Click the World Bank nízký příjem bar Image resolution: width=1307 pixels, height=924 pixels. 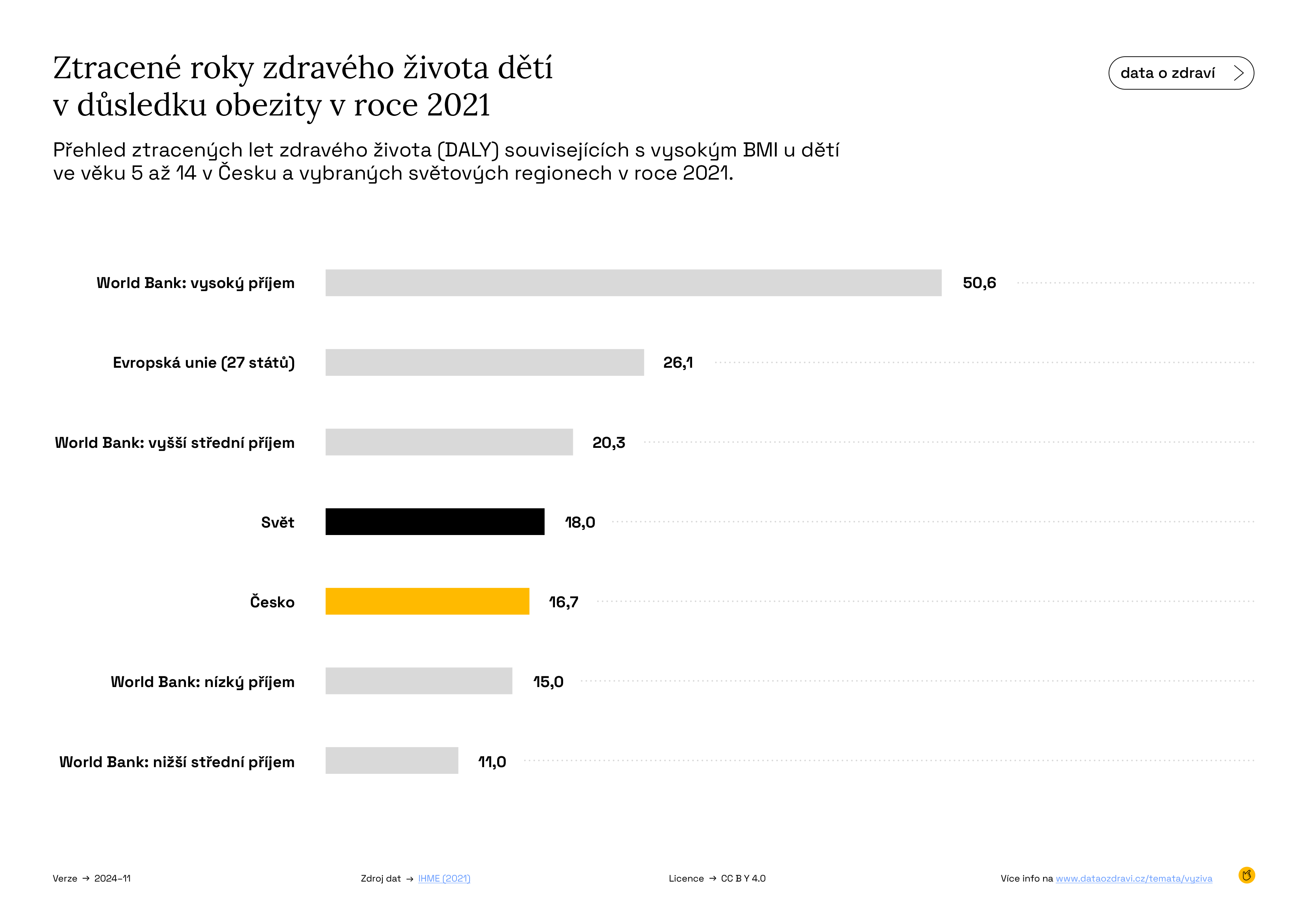(419, 681)
